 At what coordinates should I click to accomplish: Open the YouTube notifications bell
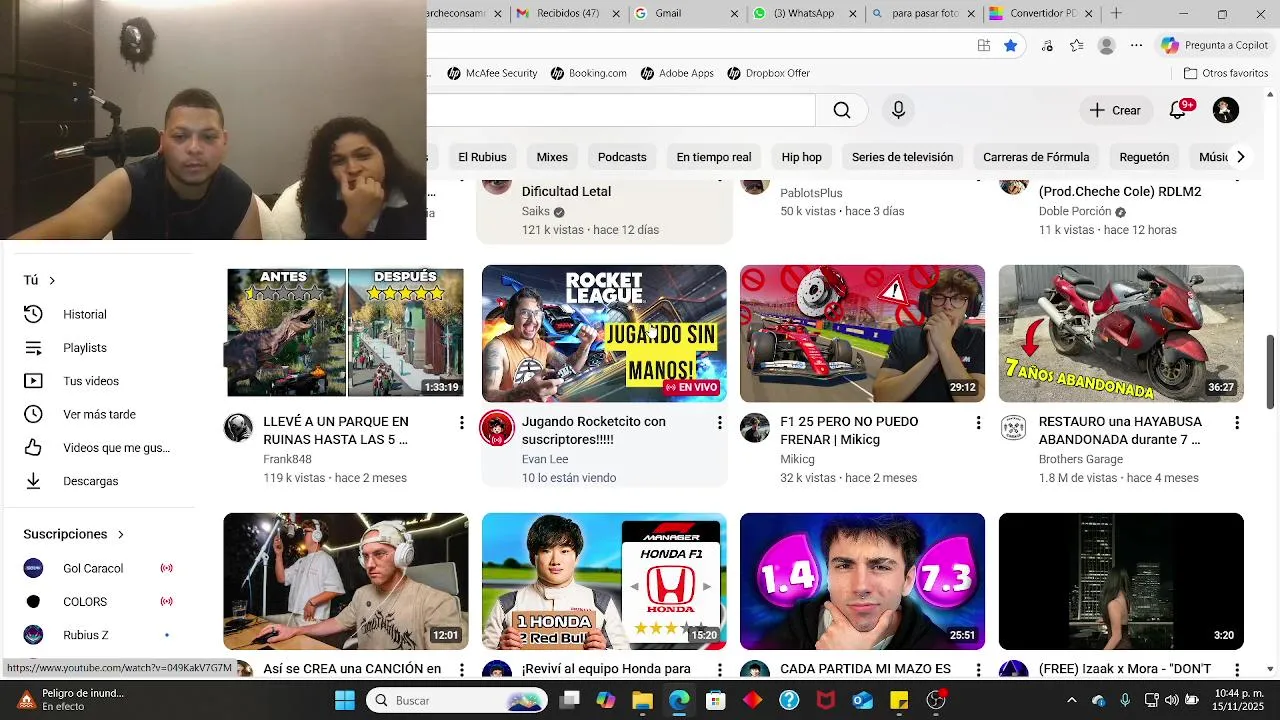point(1178,110)
